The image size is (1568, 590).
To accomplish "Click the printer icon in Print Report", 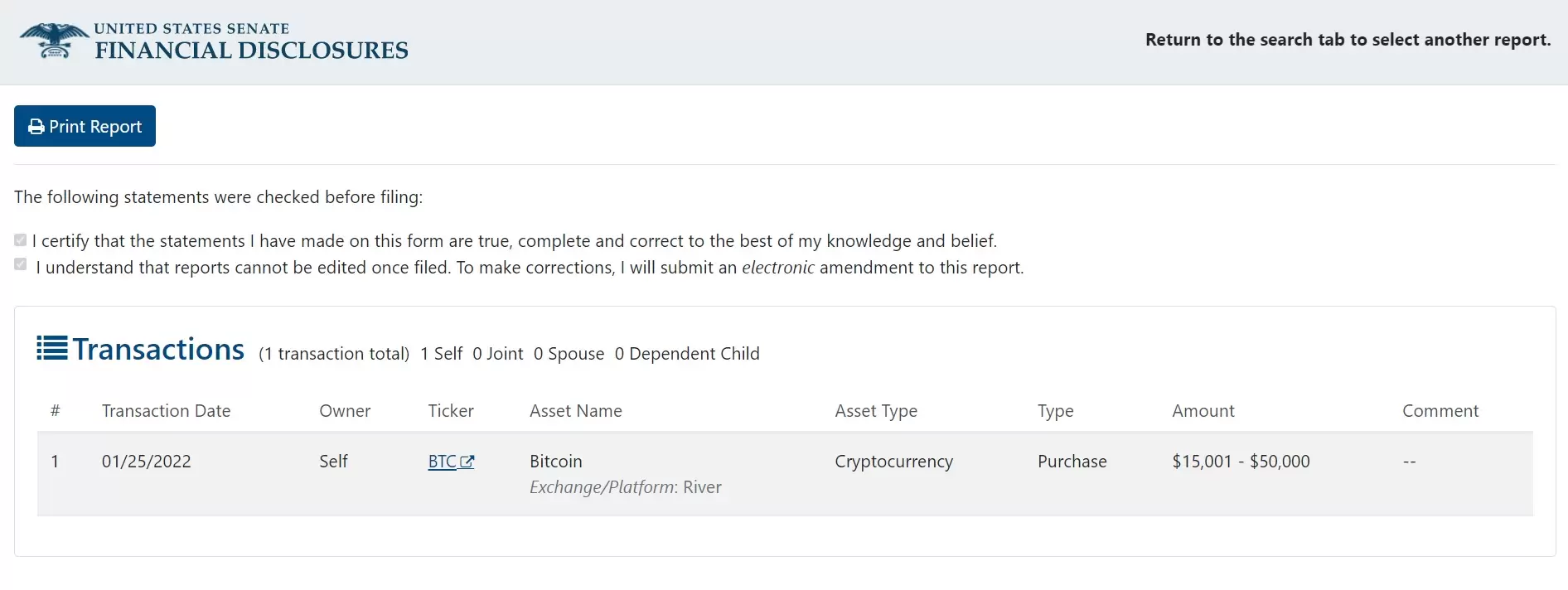I will point(36,127).
